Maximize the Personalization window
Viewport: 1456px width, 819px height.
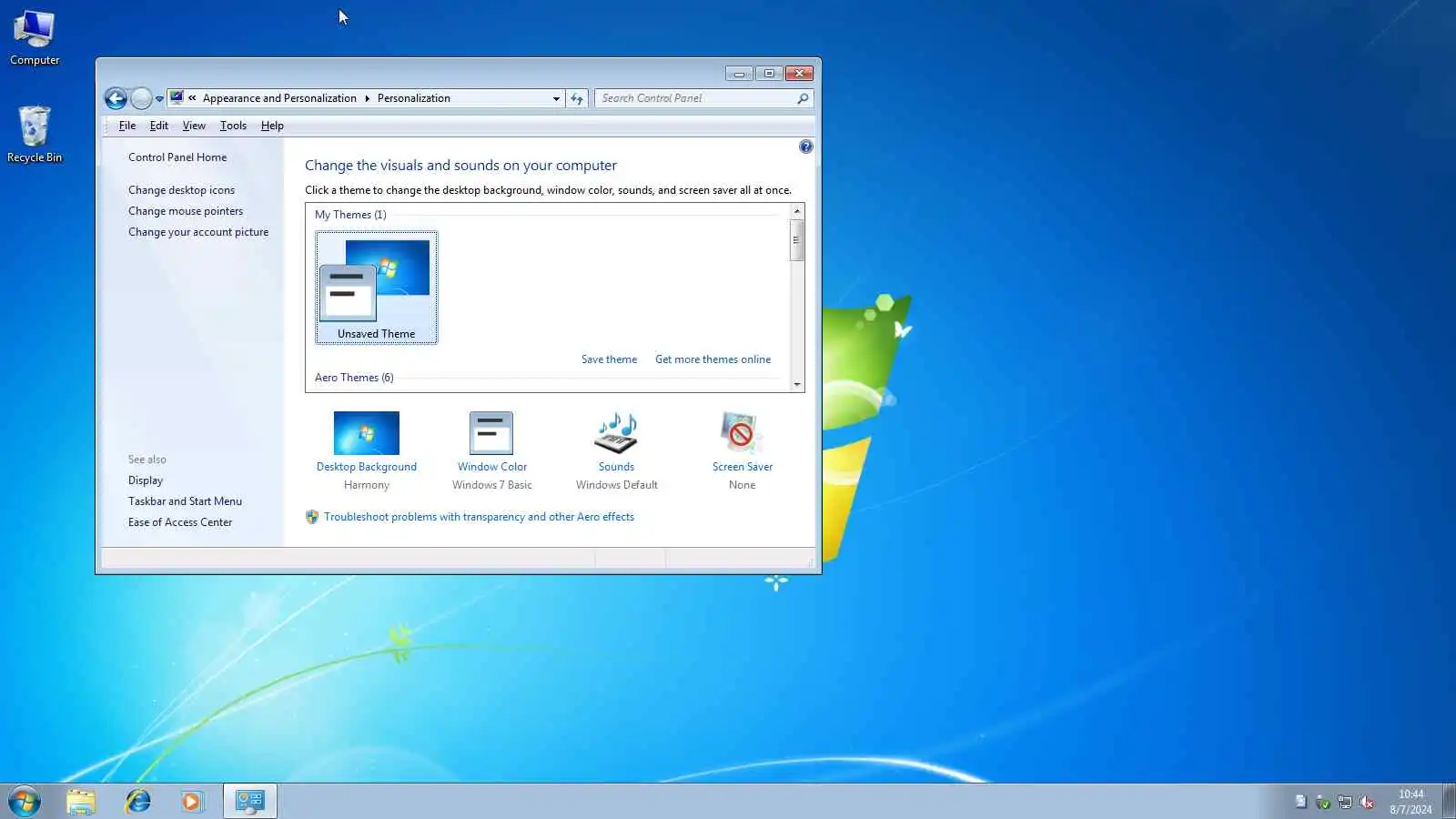tap(769, 74)
